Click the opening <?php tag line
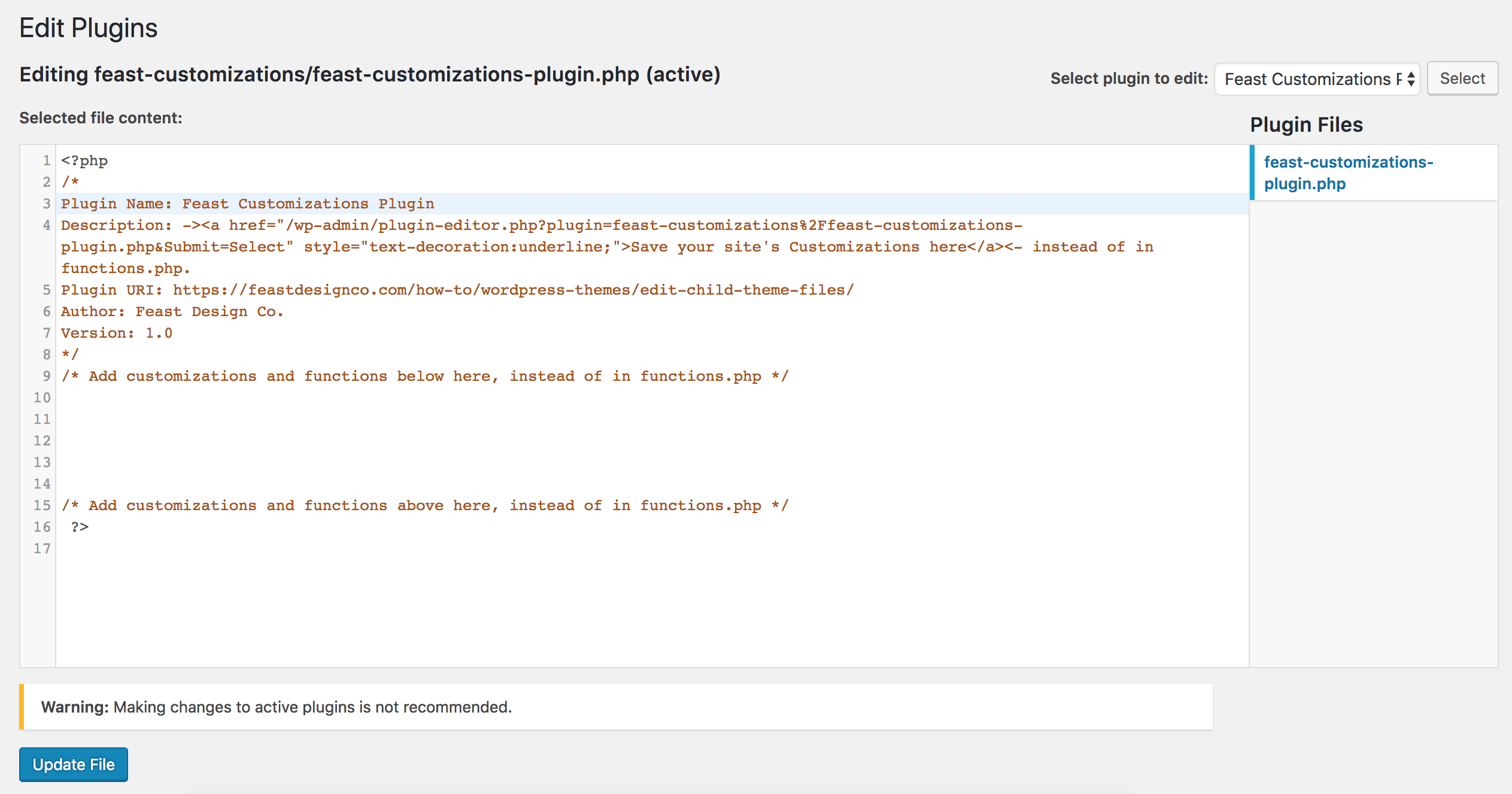 [x=84, y=160]
